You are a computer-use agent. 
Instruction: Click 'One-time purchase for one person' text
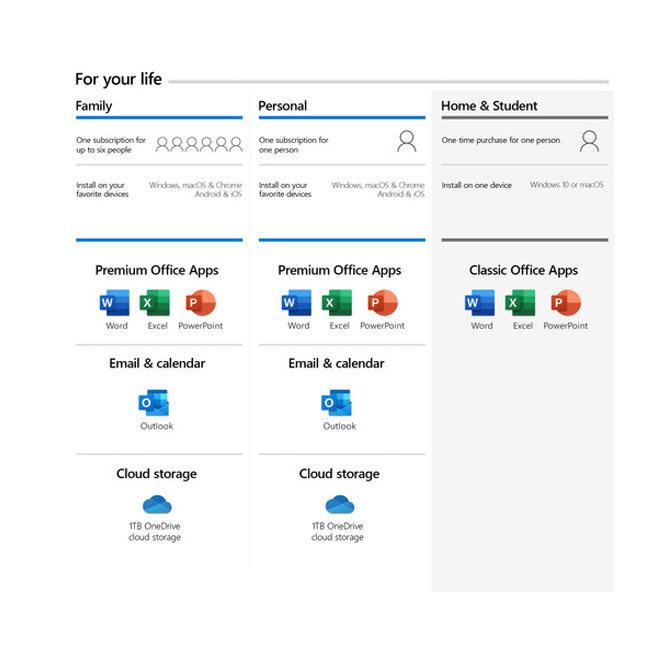coord(501,140)
